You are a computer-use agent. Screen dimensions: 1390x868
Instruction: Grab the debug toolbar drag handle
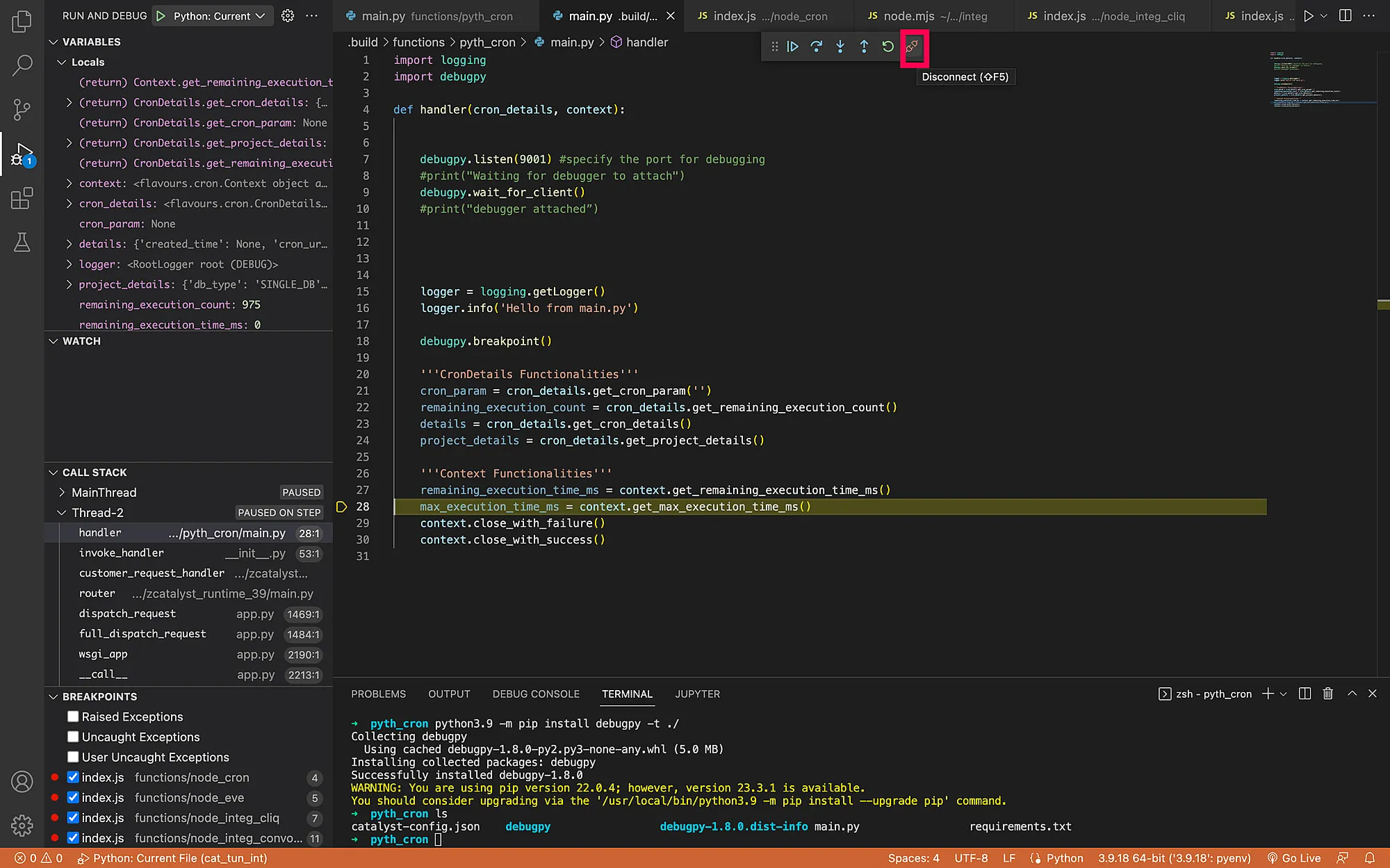pos(774,47)
